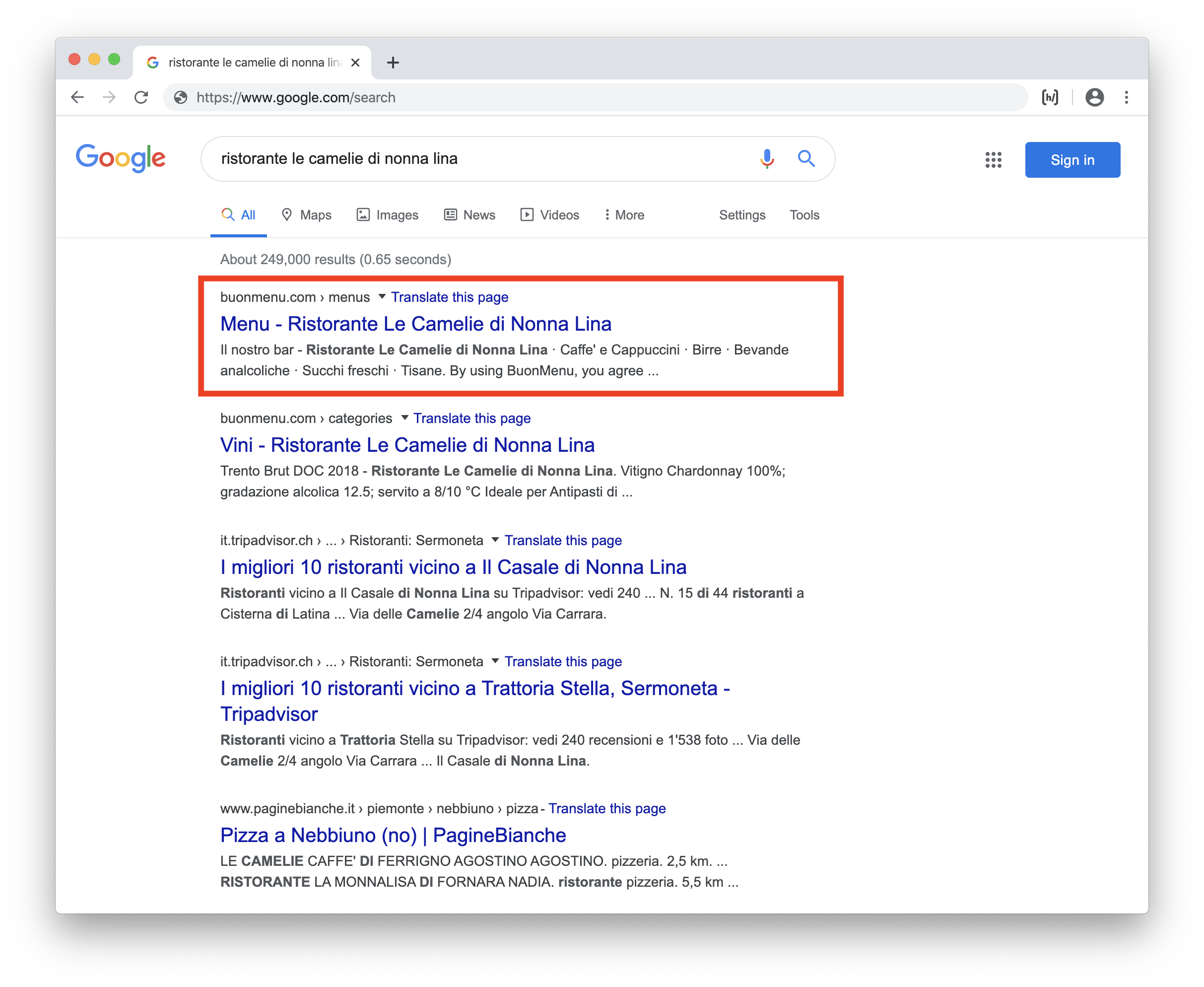Viewport: 1204px width, 987px height.
Task: Click the browser back arrow
Action: [77, 97]
